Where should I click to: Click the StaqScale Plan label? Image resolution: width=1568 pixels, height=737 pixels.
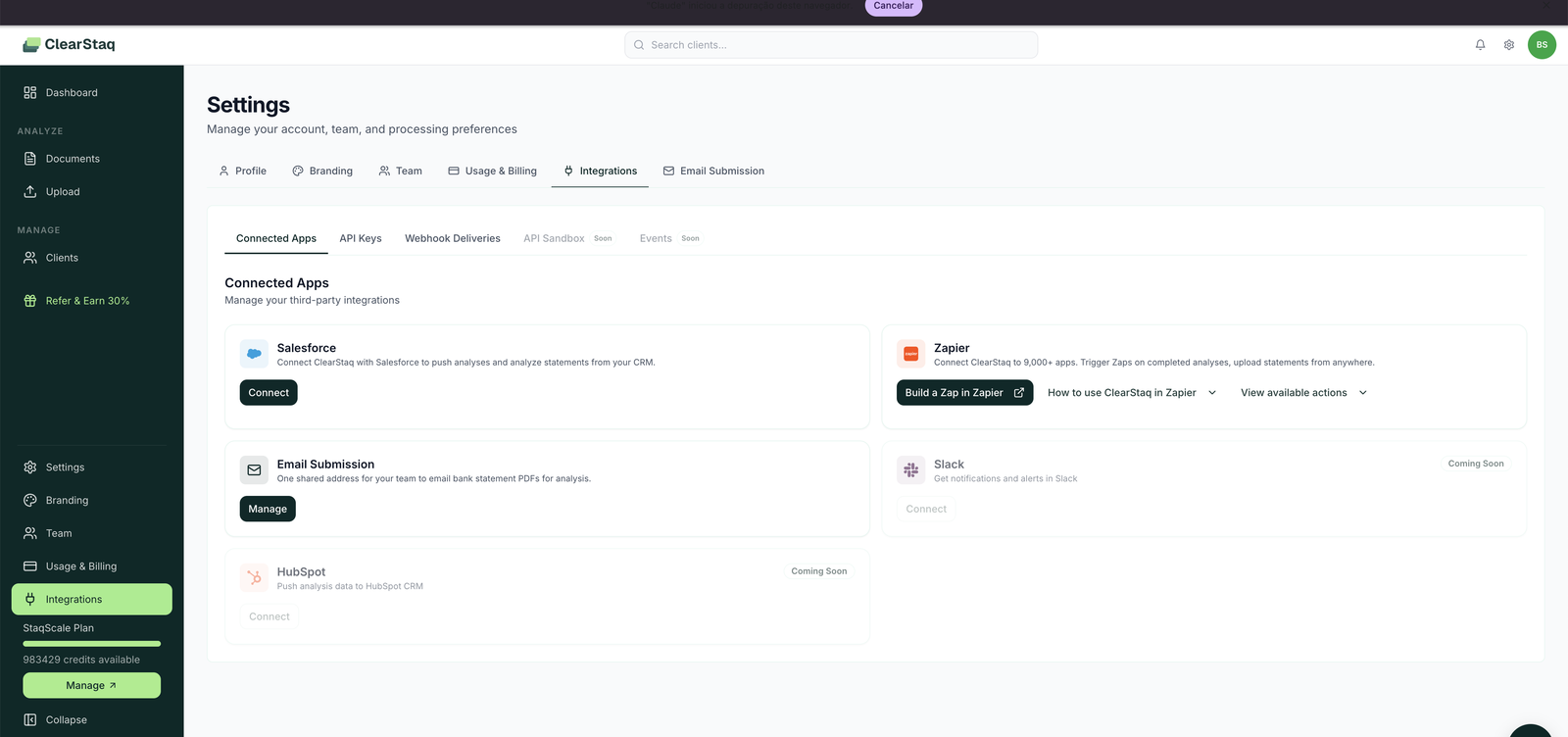(59, 628)
